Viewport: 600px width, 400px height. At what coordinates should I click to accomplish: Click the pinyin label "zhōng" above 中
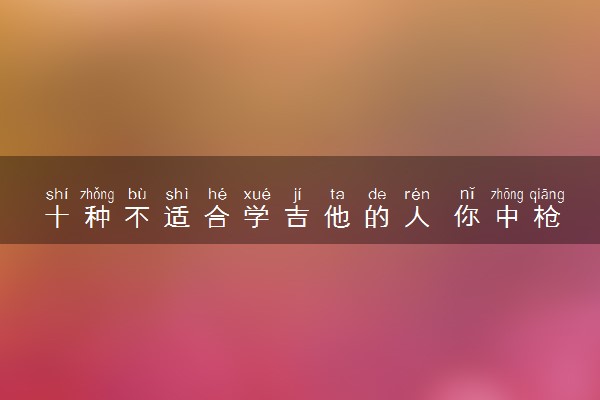coord(507,195)
